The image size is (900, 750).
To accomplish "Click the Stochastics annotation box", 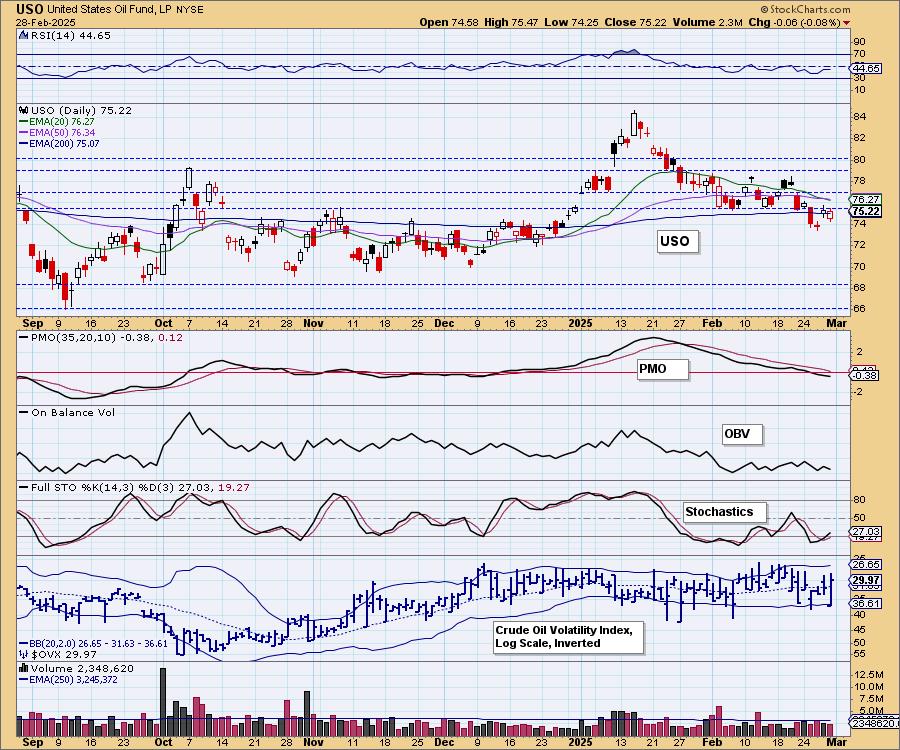I will [724, 512].
